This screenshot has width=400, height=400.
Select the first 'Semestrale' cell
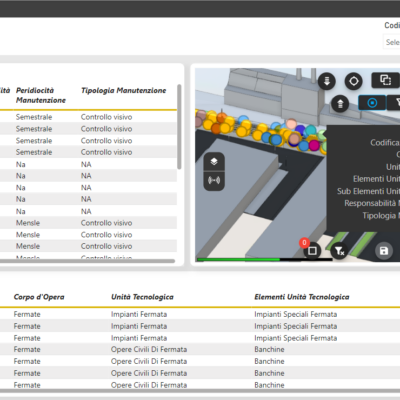(x=34, y=117)
